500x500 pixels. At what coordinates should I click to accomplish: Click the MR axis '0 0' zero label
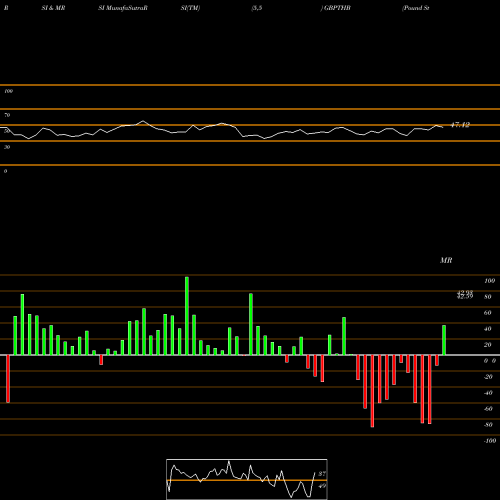pos(490,361)
